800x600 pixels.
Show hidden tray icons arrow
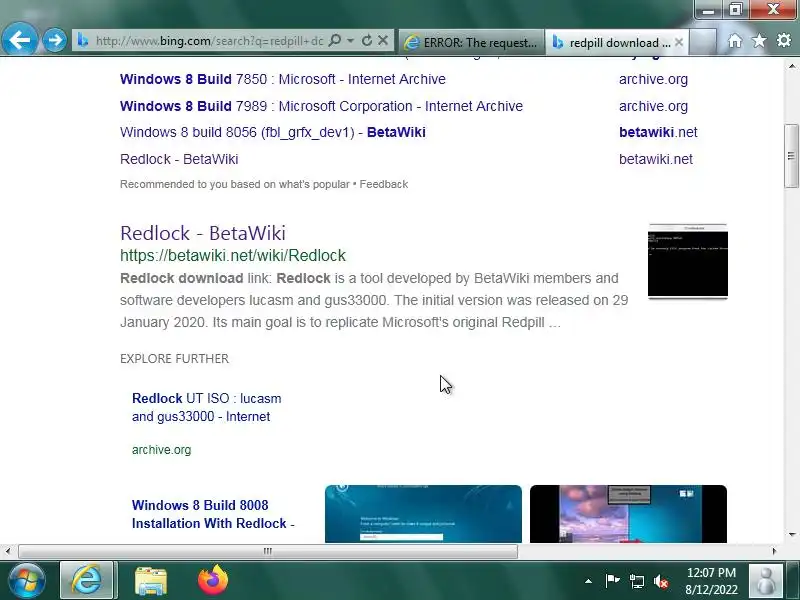click(588, 581)
